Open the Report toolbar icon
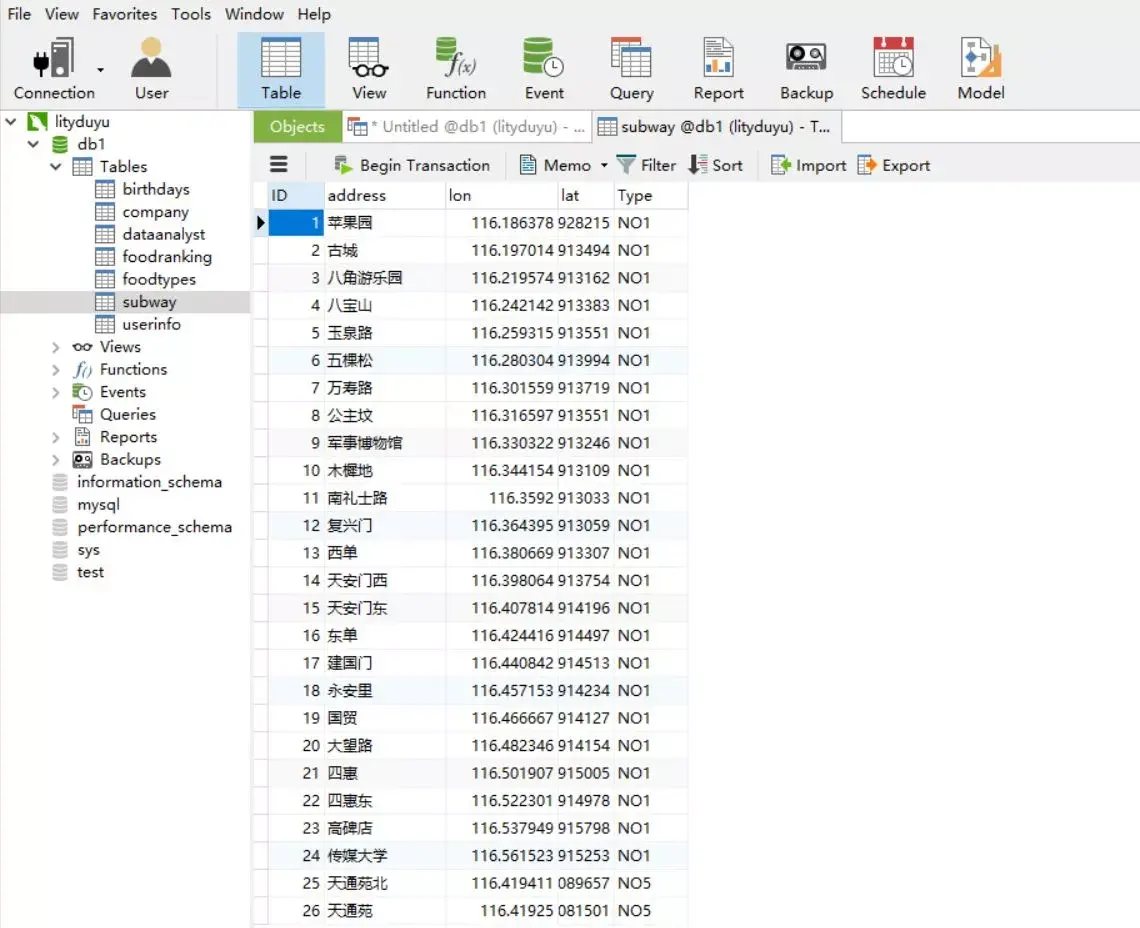 pos(718,70)
